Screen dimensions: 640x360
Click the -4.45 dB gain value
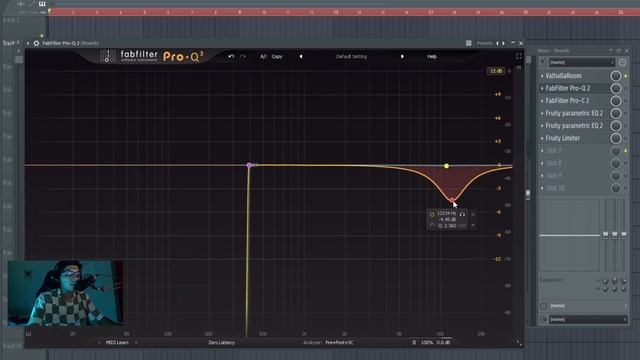pos(447,220)
